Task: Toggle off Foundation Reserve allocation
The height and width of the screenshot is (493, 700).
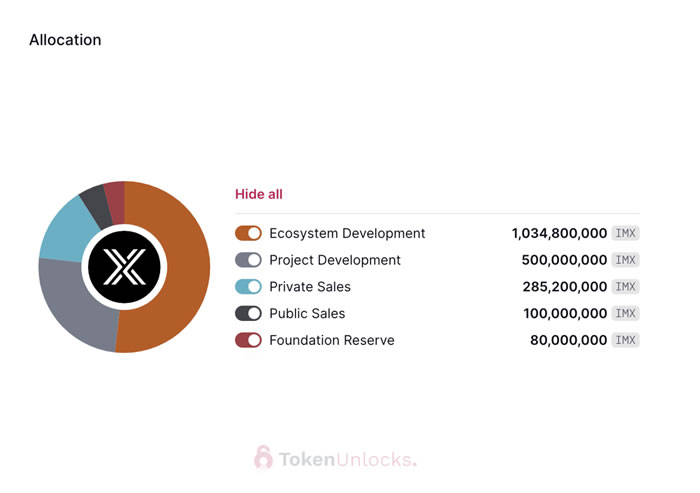Action: (x=248, y=340)
